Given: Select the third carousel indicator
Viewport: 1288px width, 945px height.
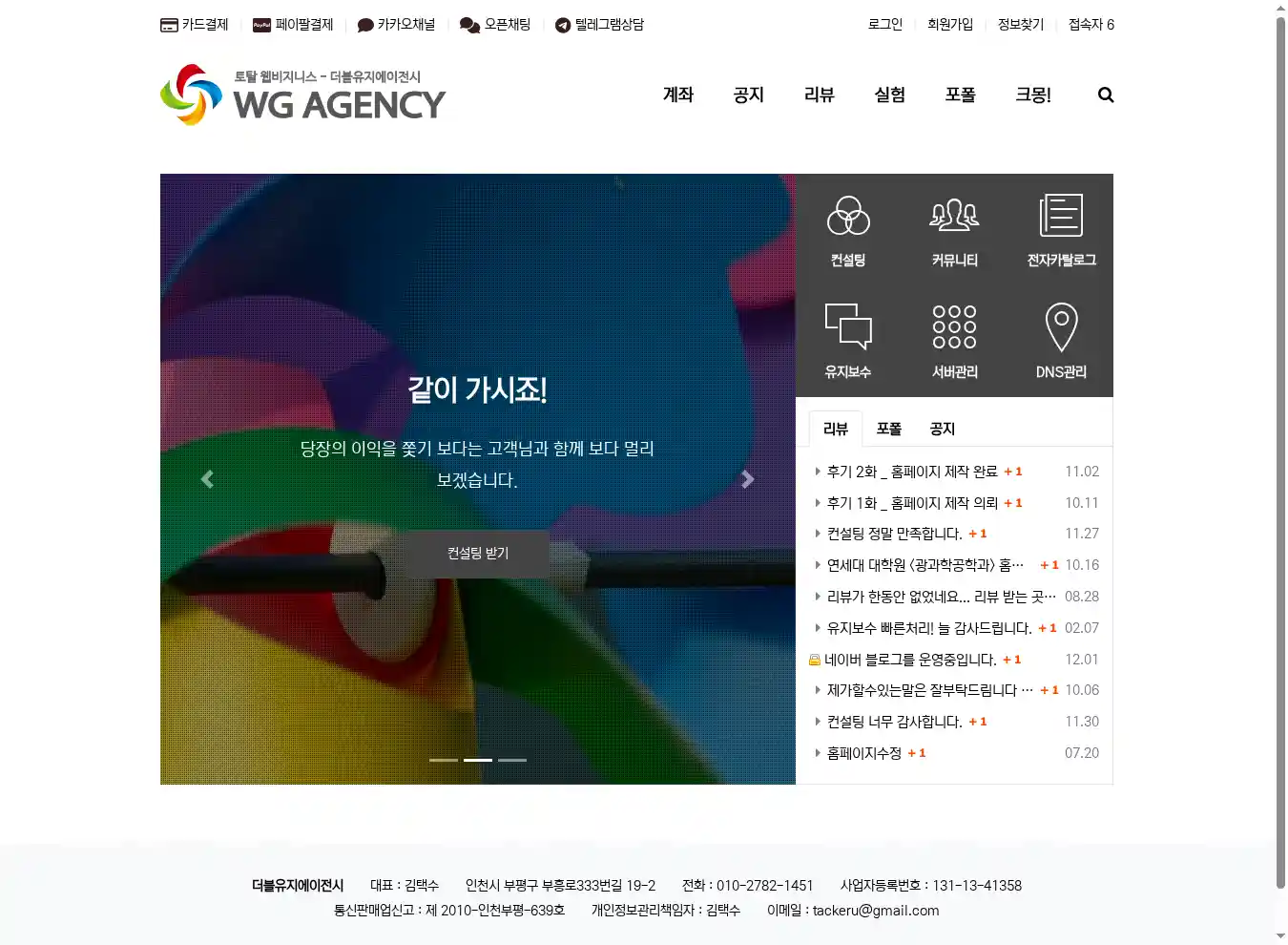Looking at the screenshot, I should pos(512,760).
